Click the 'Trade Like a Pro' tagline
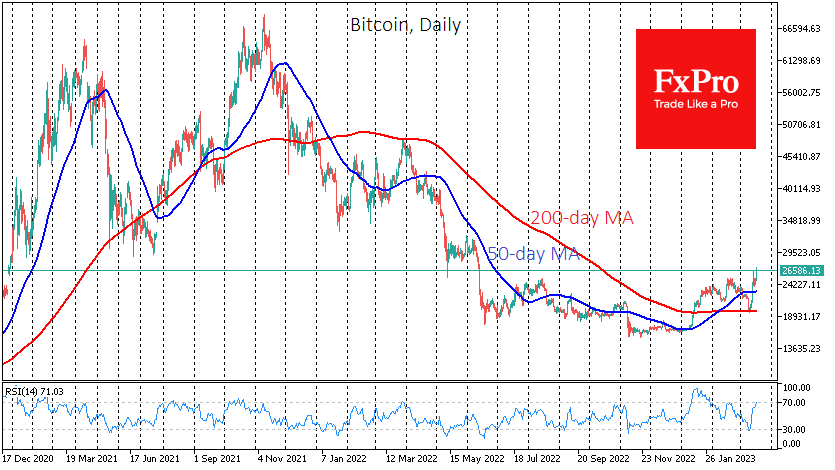Screen dimensions: 835x470 tap(695, 103)
